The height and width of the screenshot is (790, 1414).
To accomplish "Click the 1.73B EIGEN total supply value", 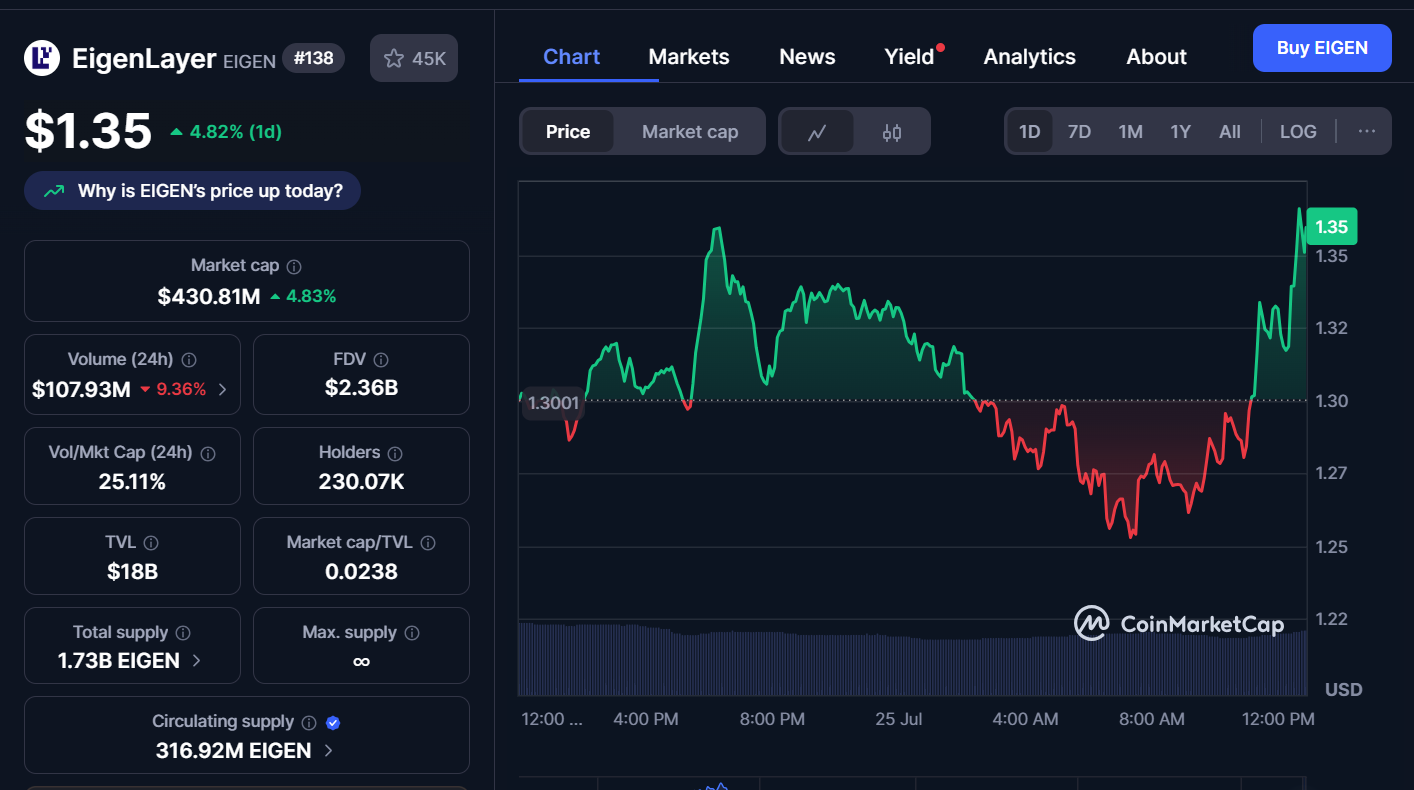I will click(x=119, y=660).
